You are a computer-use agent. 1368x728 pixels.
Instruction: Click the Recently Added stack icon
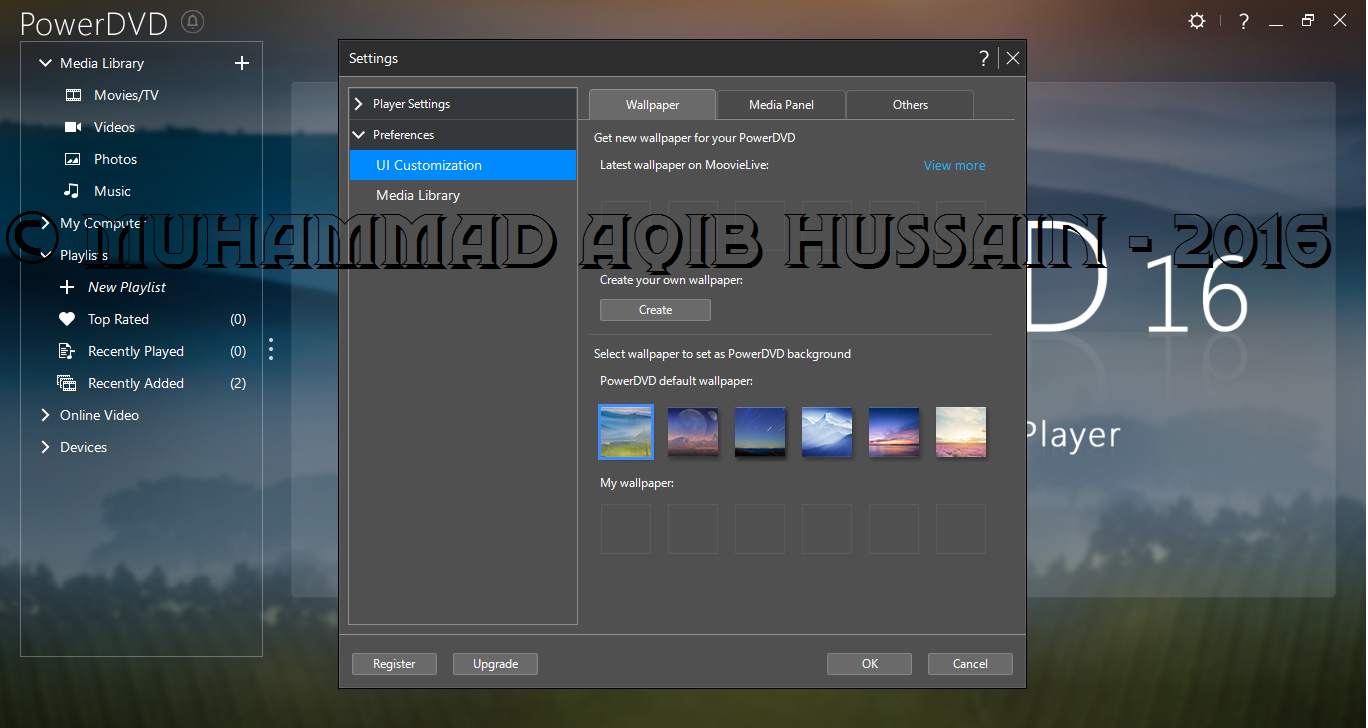click(67, 383)
